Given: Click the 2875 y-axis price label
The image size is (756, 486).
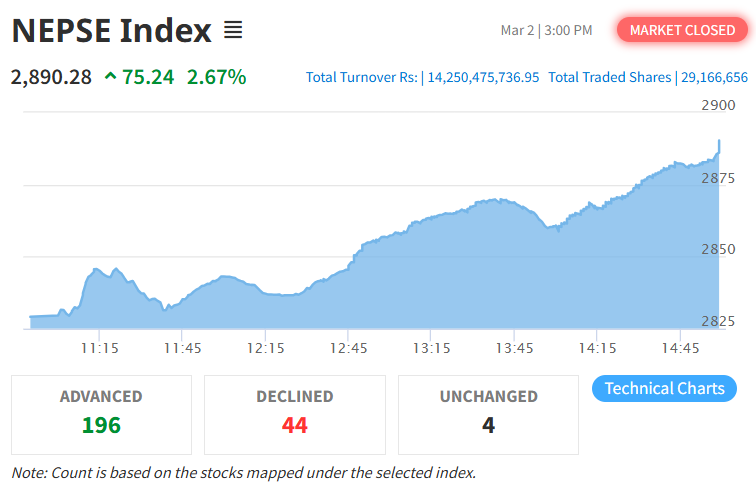Looking at the screenshot, I should [719, 178].
